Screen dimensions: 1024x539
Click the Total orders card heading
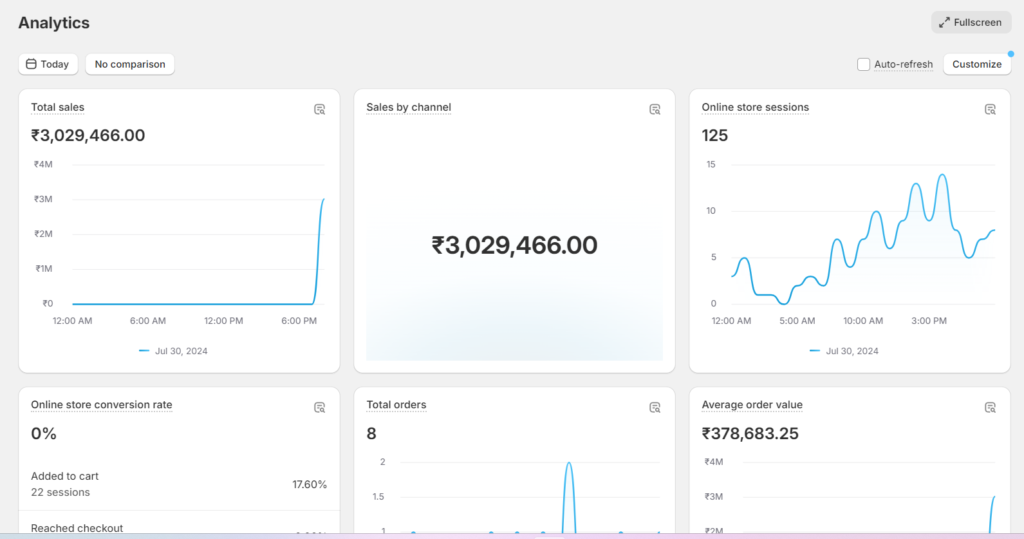396,405
